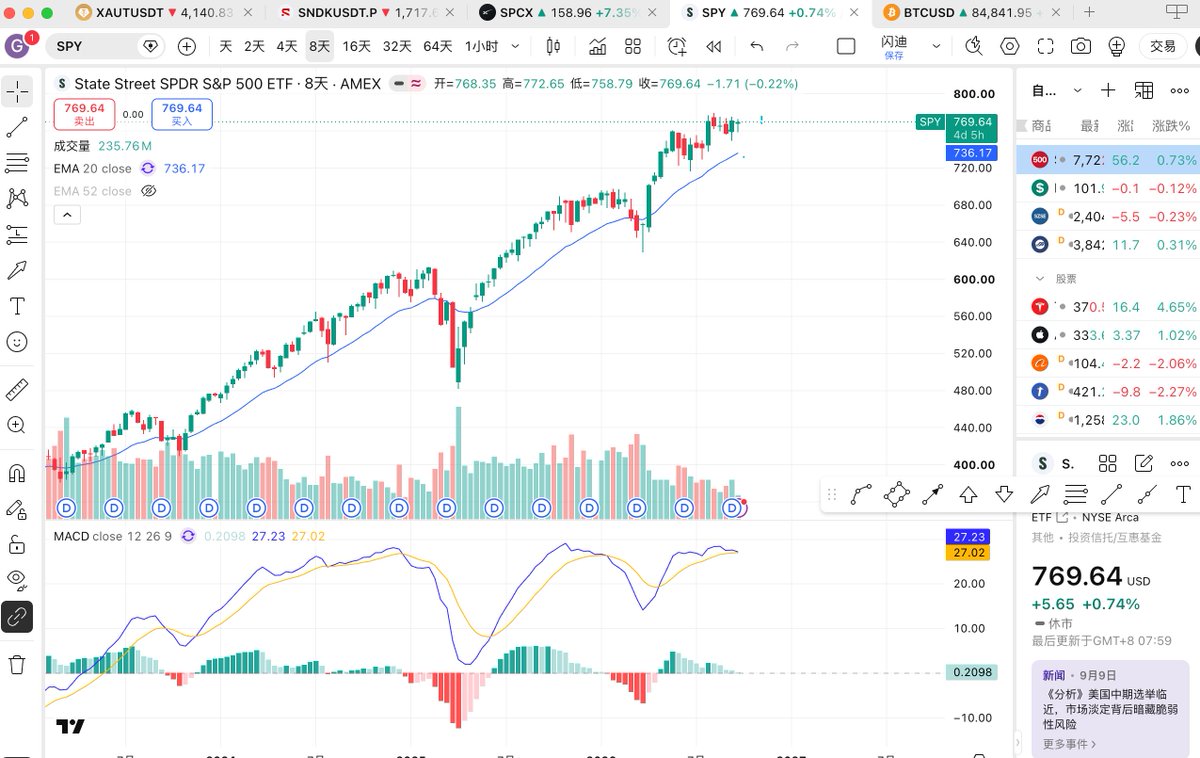The width and height of the screenshot is (1200, 758).
Task: Click the undo arrow
Action: click(x=757, y=47)
